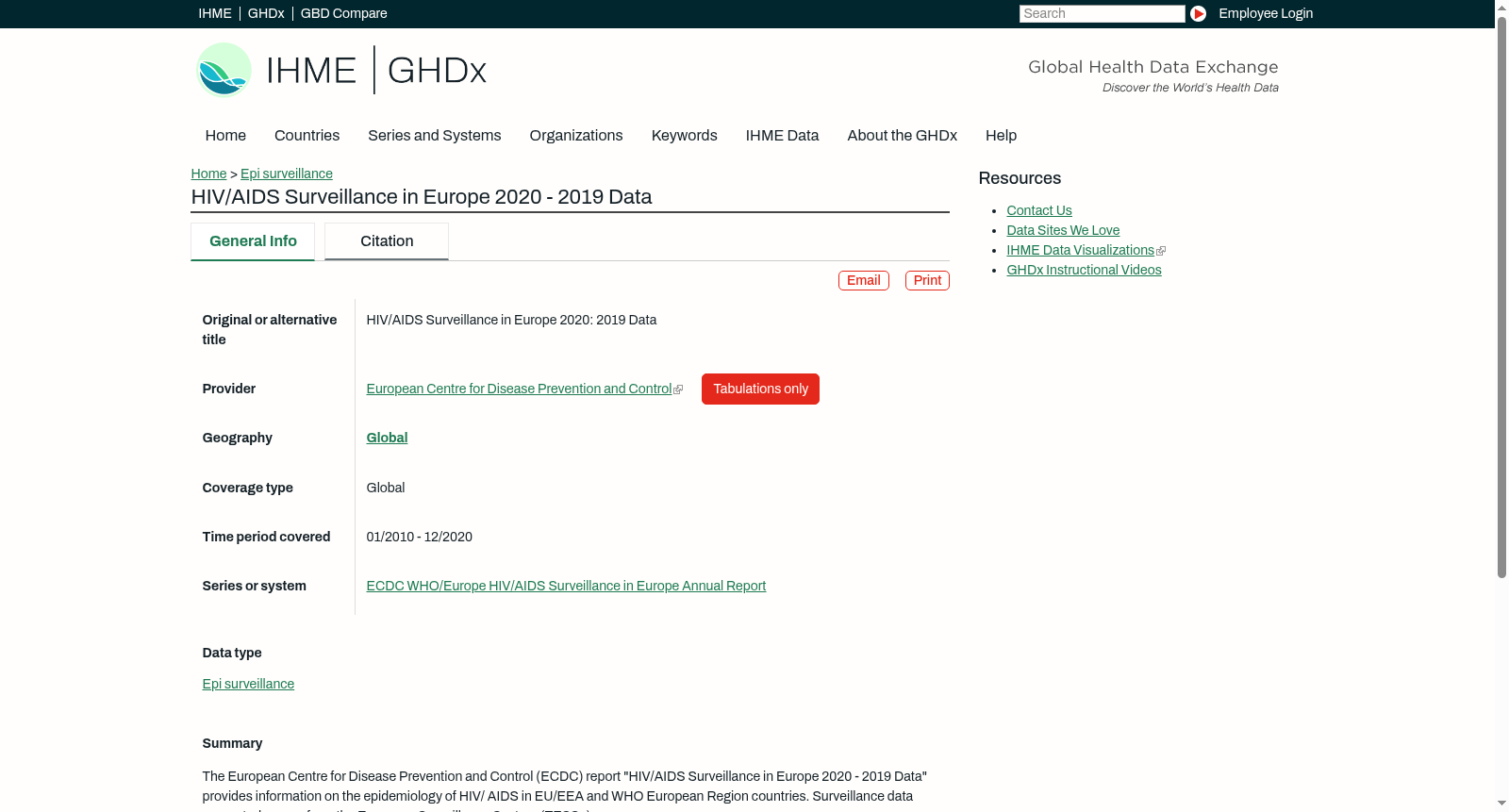Screen dimensions: 1509x812
Task: Open GHDx Instructional Videos link
Action: [1084, 271]
